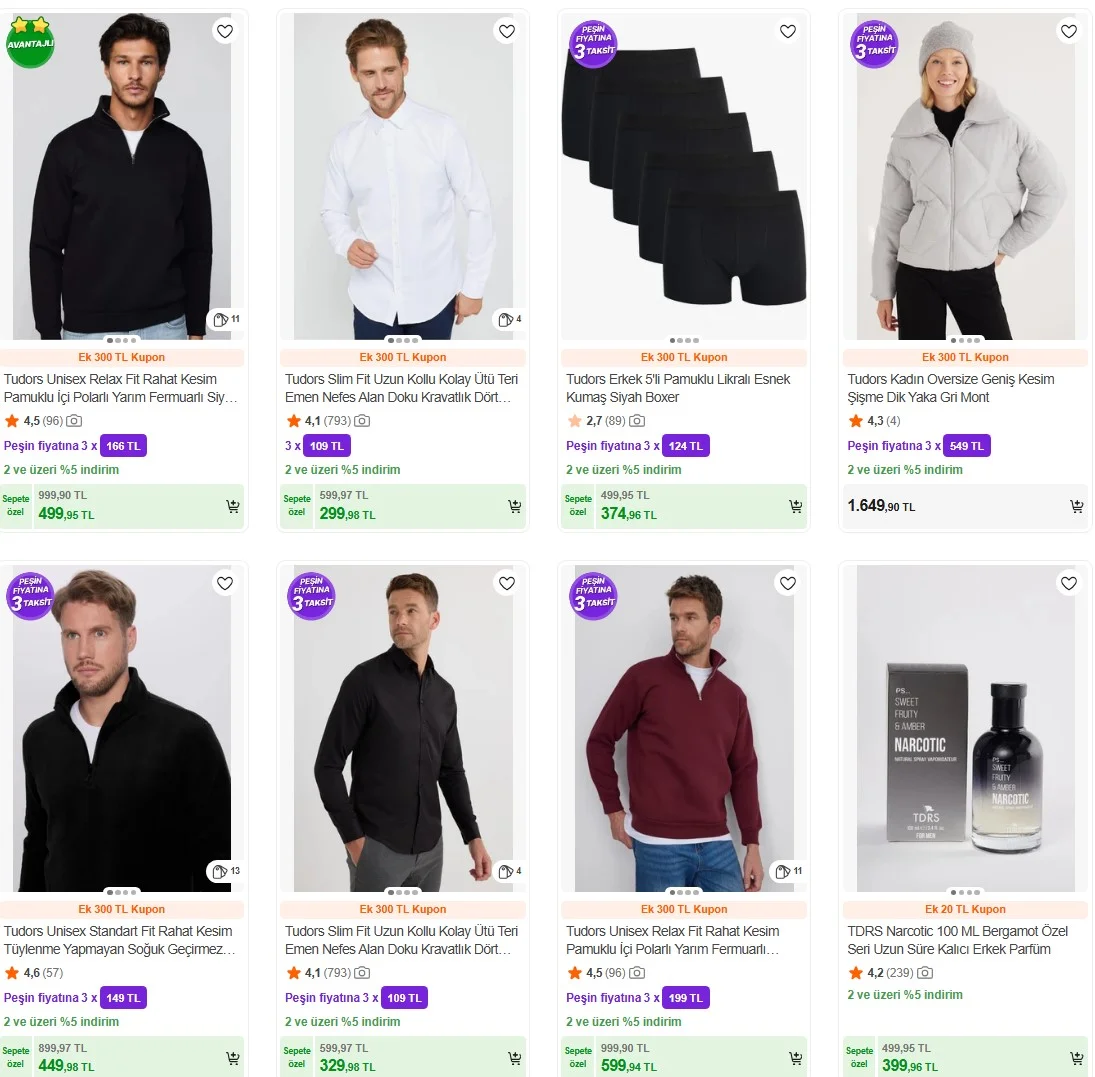Click Ek 20 TL Kupon badge
The image size is (1095, 1077).
coord(965,909)
